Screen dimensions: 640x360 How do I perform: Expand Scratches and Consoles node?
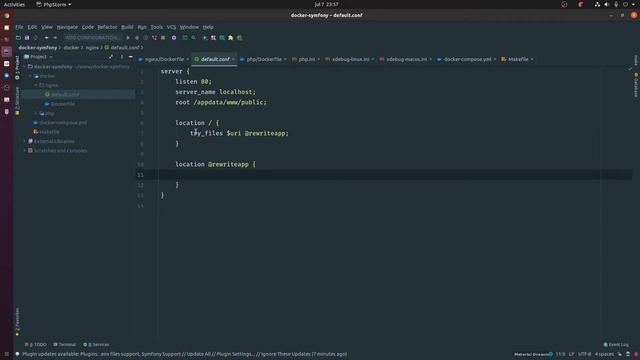click(24, 151)
